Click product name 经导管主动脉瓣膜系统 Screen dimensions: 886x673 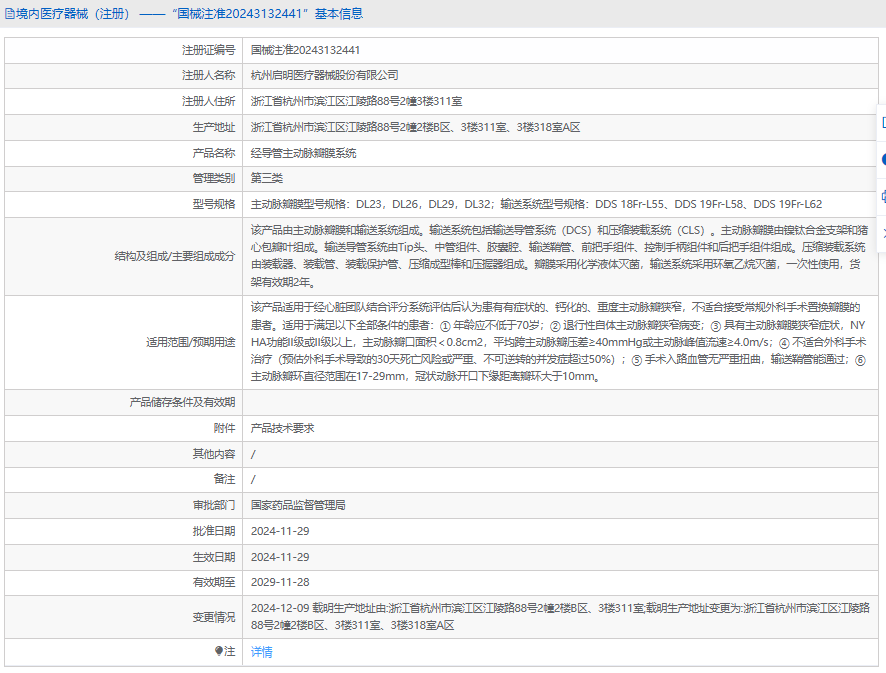(x=303, y=153)
